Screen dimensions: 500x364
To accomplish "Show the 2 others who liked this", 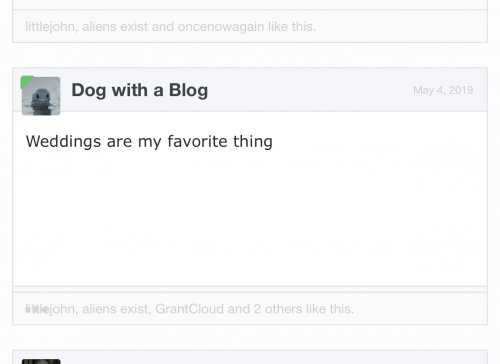I will 278,309.
